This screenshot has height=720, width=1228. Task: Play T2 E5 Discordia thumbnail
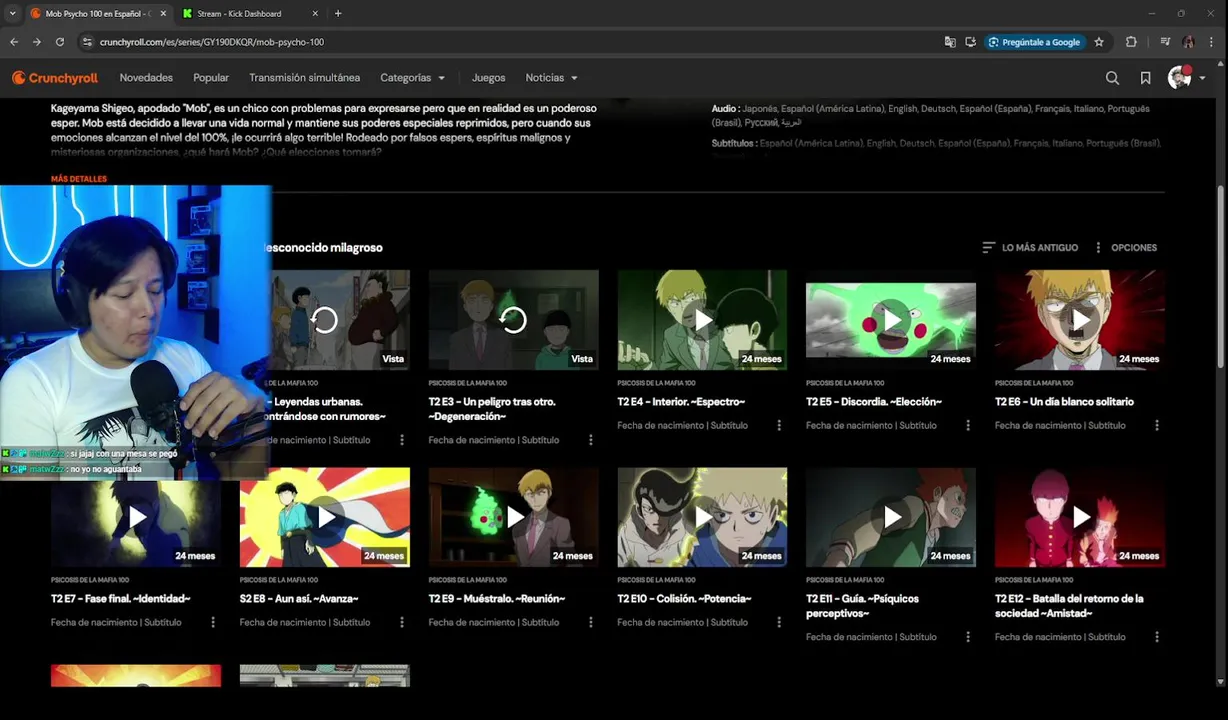pos(891,320)
